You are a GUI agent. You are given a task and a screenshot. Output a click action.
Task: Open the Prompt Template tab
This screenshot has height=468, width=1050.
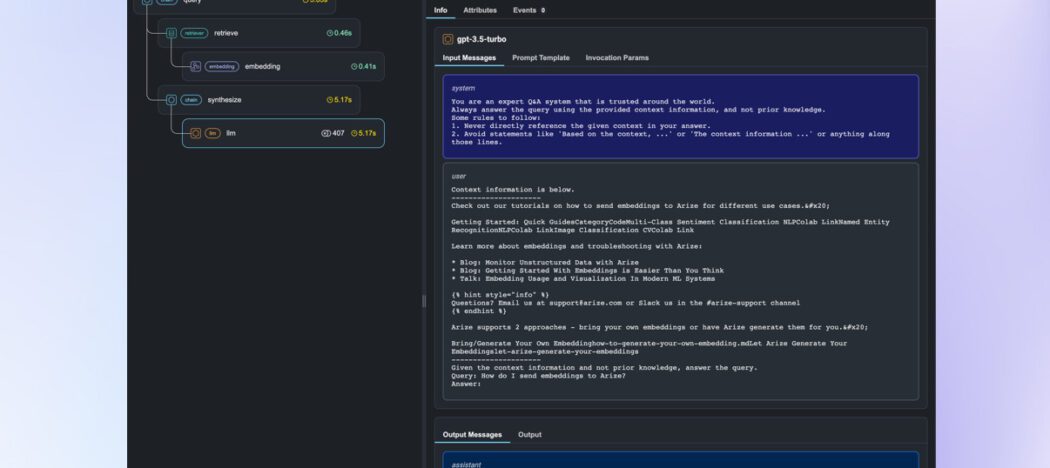click(541, 58)
